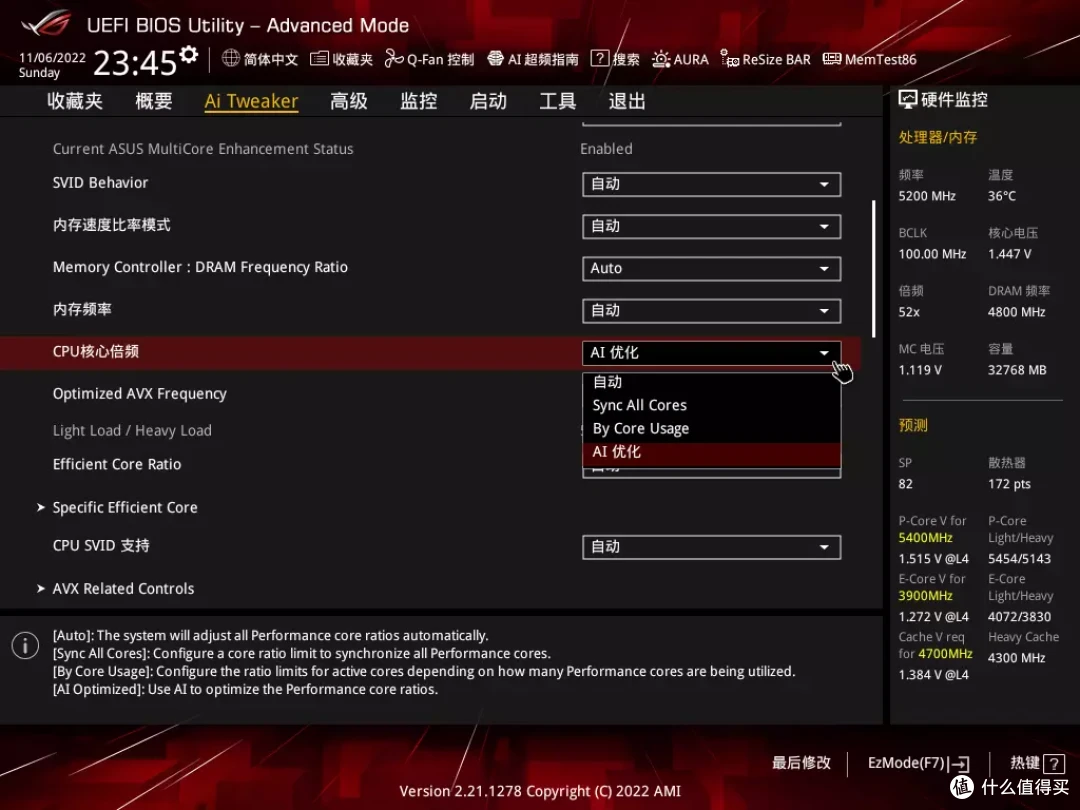Viewport: 1080px width, 810px height.
Task: Click Version 2.21.1278 copyright text
Action: point(540,791)
